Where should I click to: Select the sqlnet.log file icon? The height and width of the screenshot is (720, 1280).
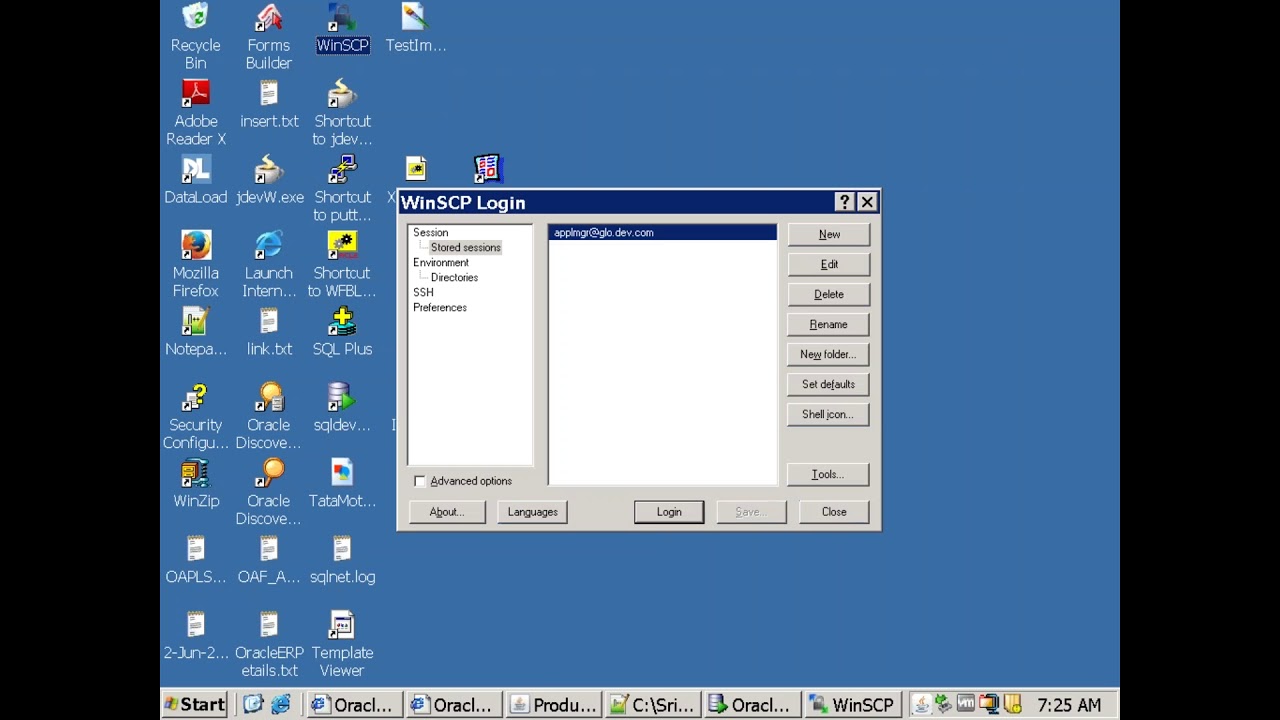click(342, 560)
